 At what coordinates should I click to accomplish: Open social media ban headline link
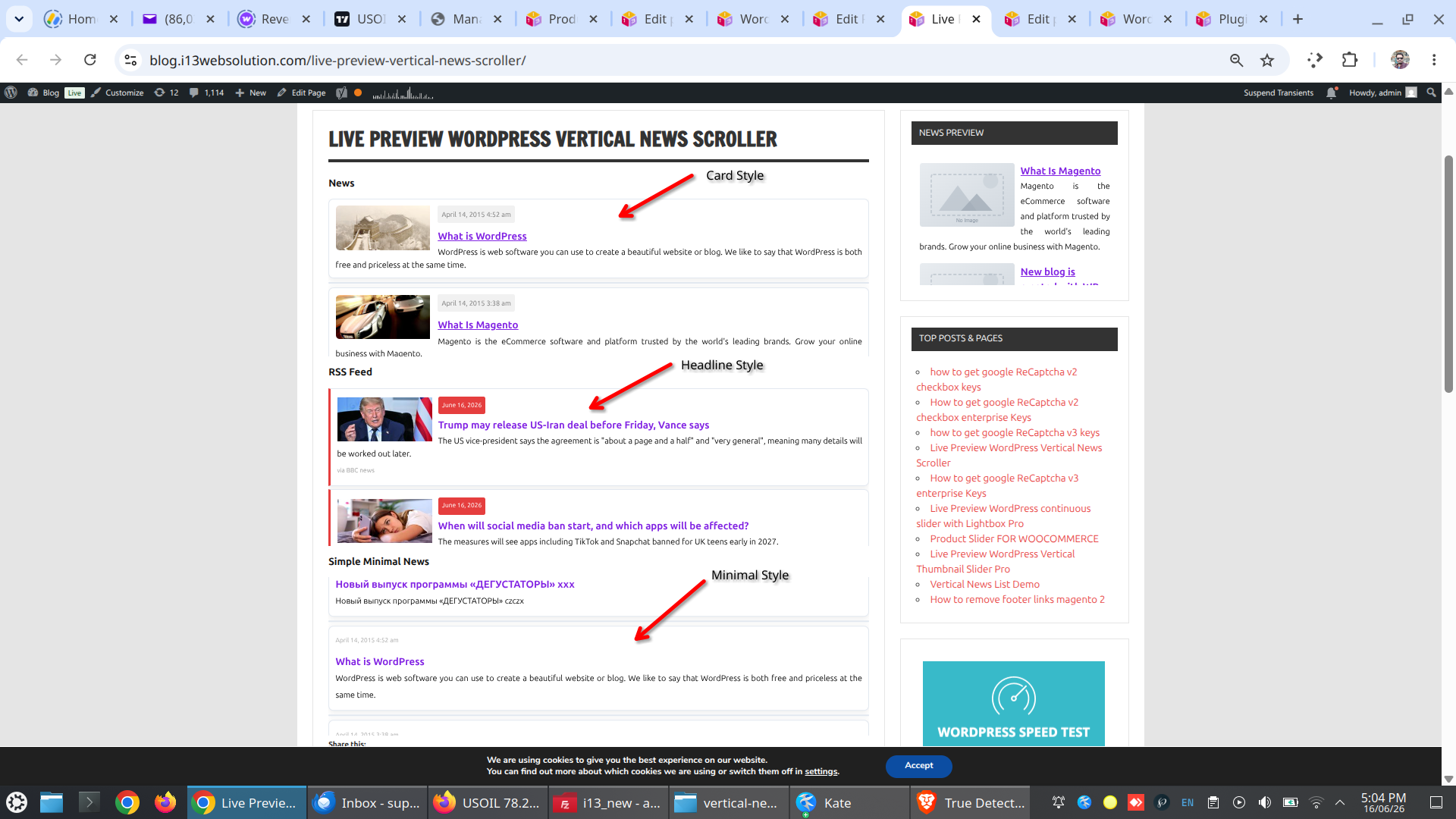tap(593, 526)
